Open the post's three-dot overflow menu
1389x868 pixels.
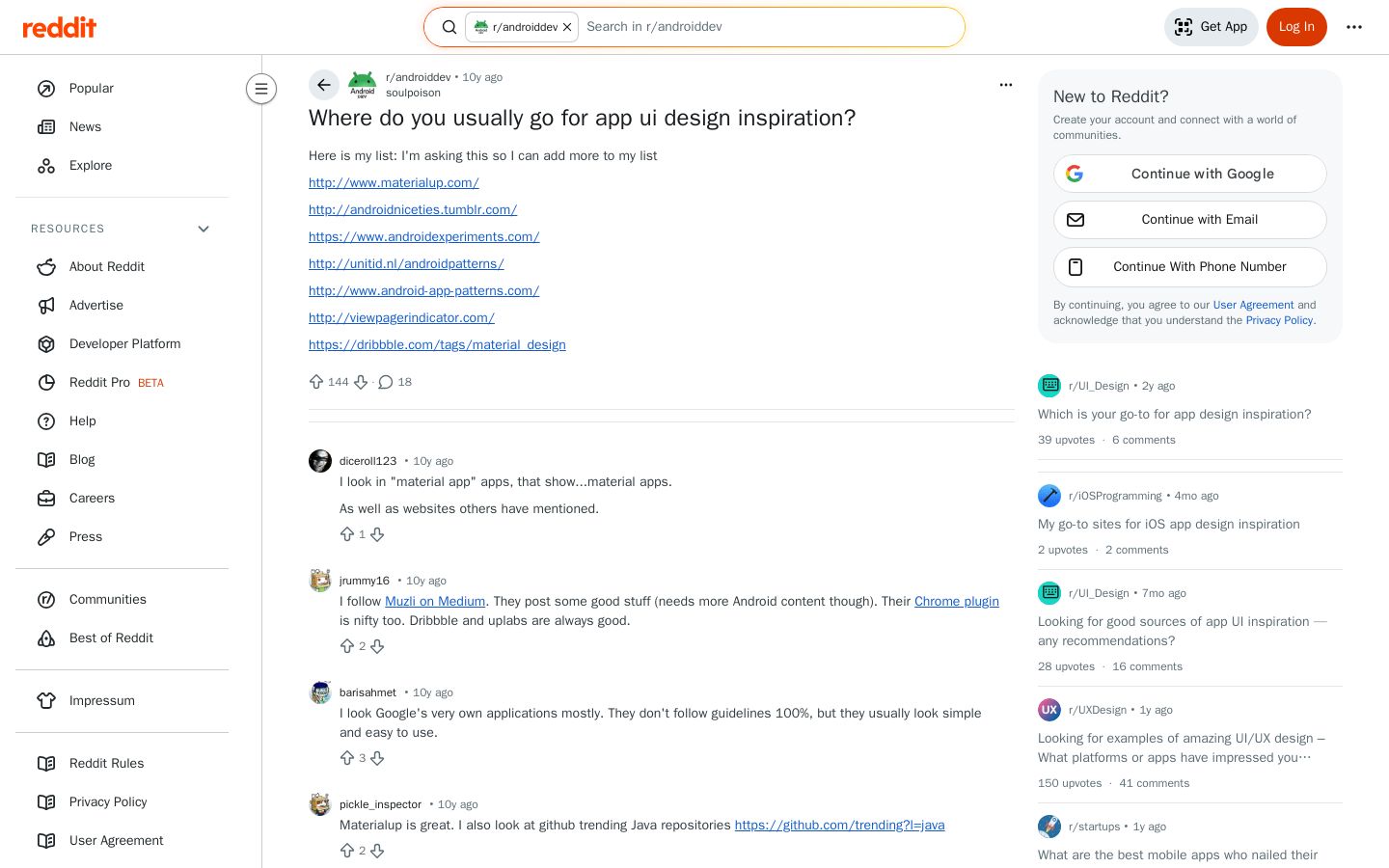(1006, 85)
